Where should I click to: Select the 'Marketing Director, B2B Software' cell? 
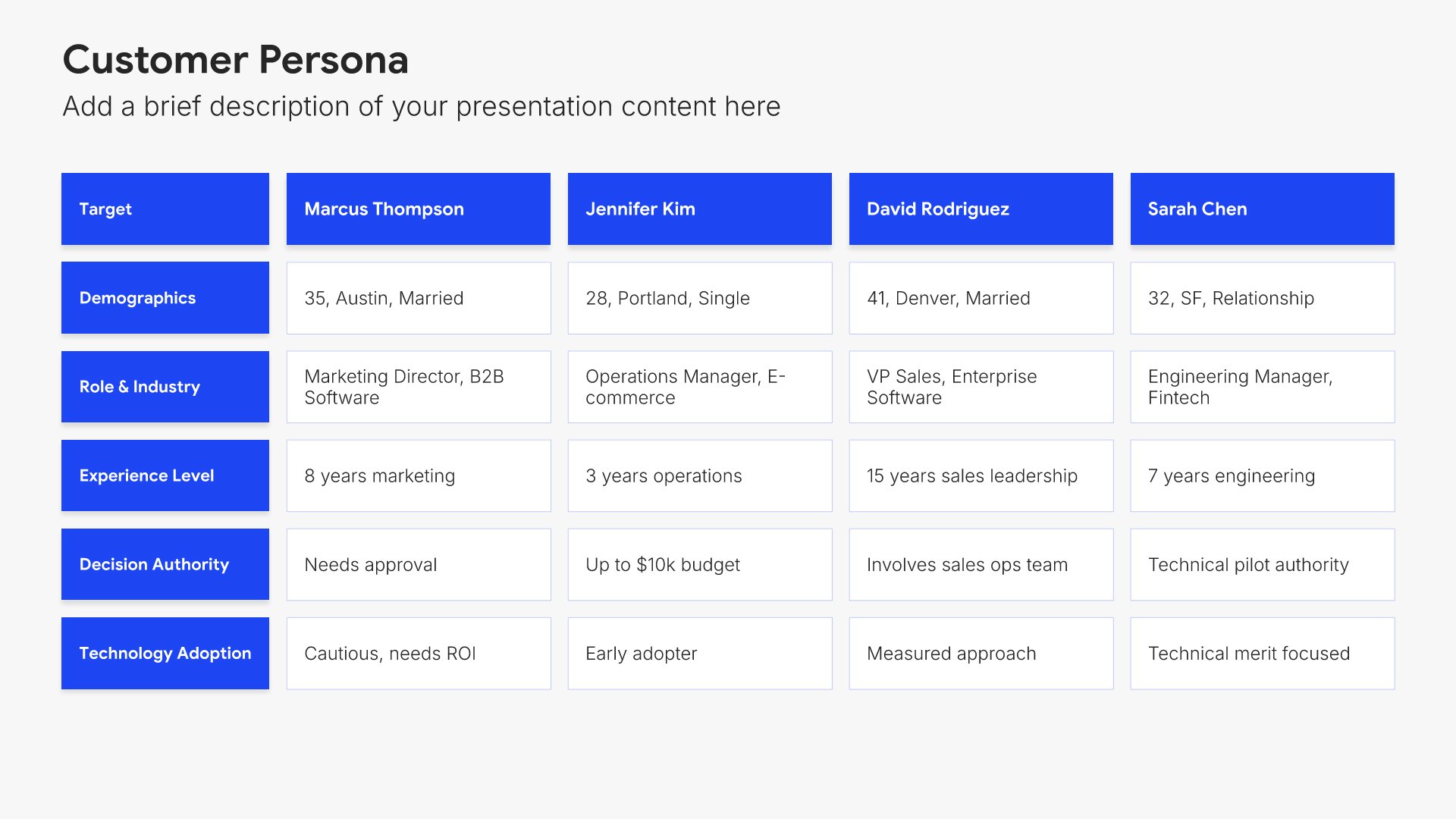pyautogui.click(x=419, y=387)
